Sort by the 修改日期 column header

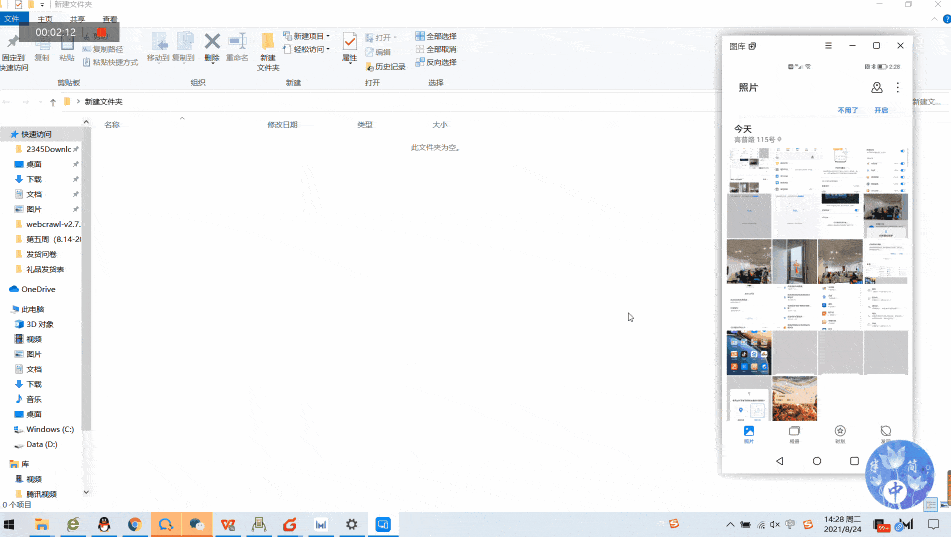[282, 124]
